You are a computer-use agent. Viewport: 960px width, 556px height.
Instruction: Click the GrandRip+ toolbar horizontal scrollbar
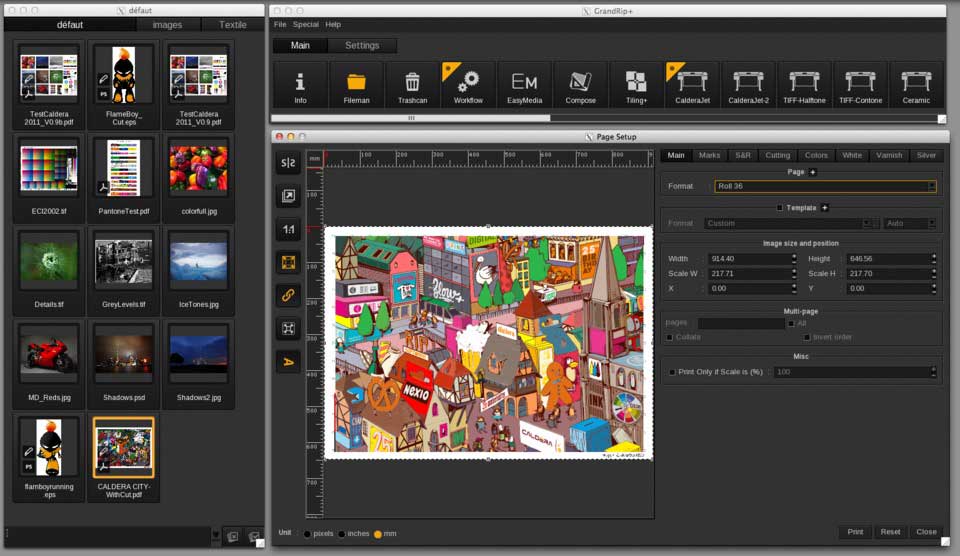411,118
